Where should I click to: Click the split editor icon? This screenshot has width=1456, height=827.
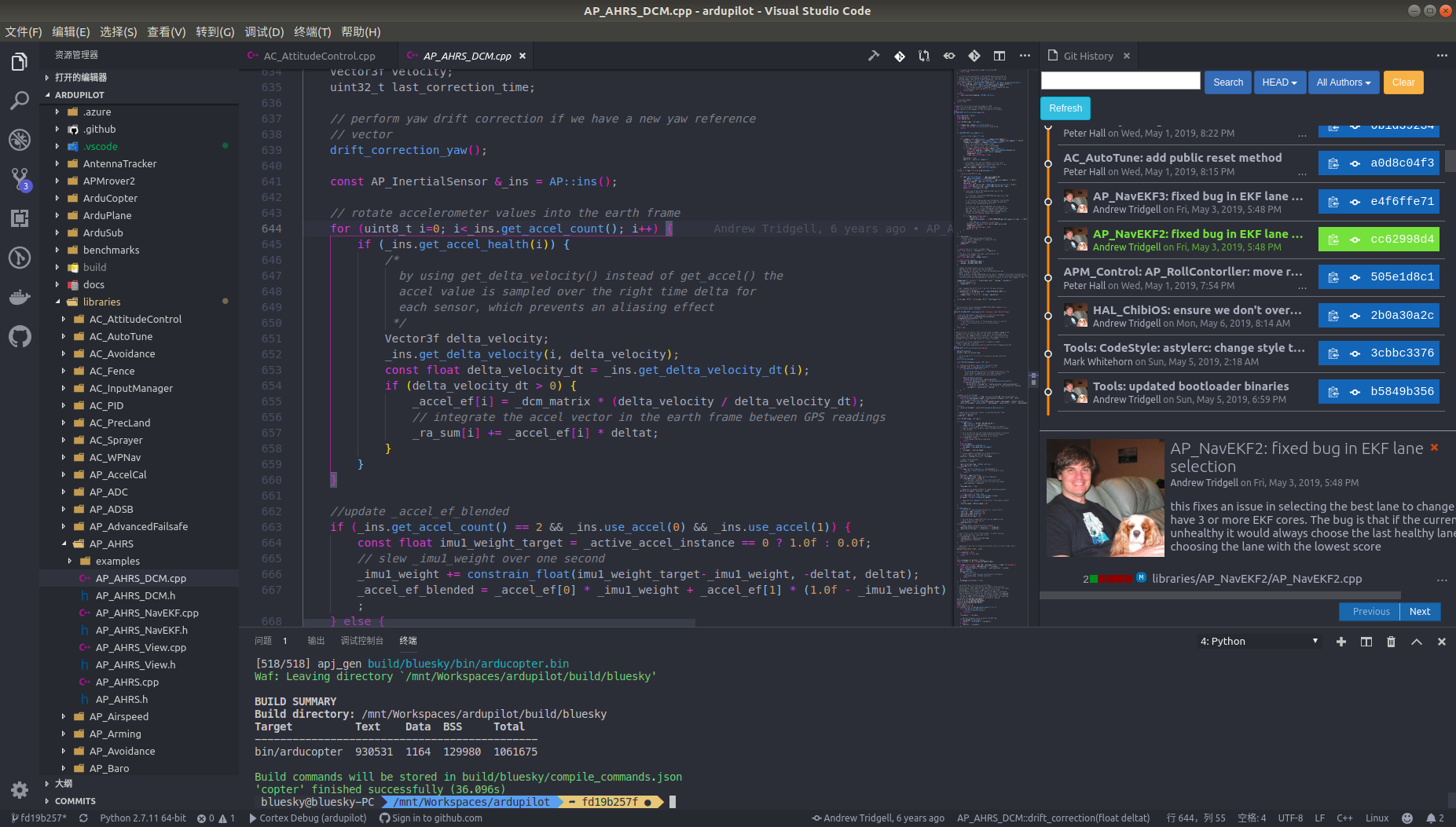coord(999,56)
